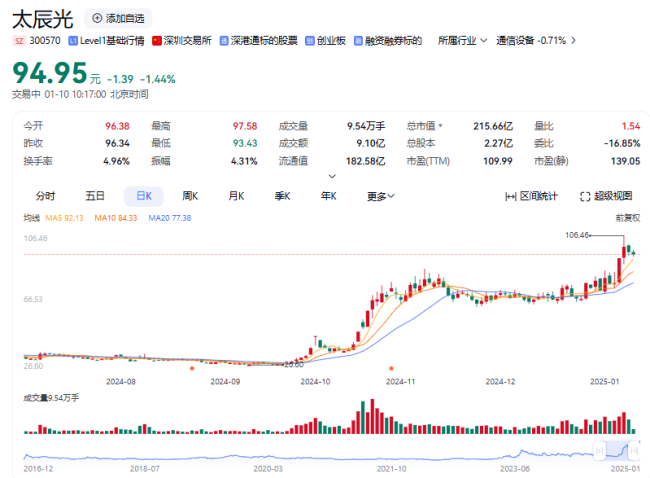
Task: Select the 周K chart tab
Action: [190, 196]
